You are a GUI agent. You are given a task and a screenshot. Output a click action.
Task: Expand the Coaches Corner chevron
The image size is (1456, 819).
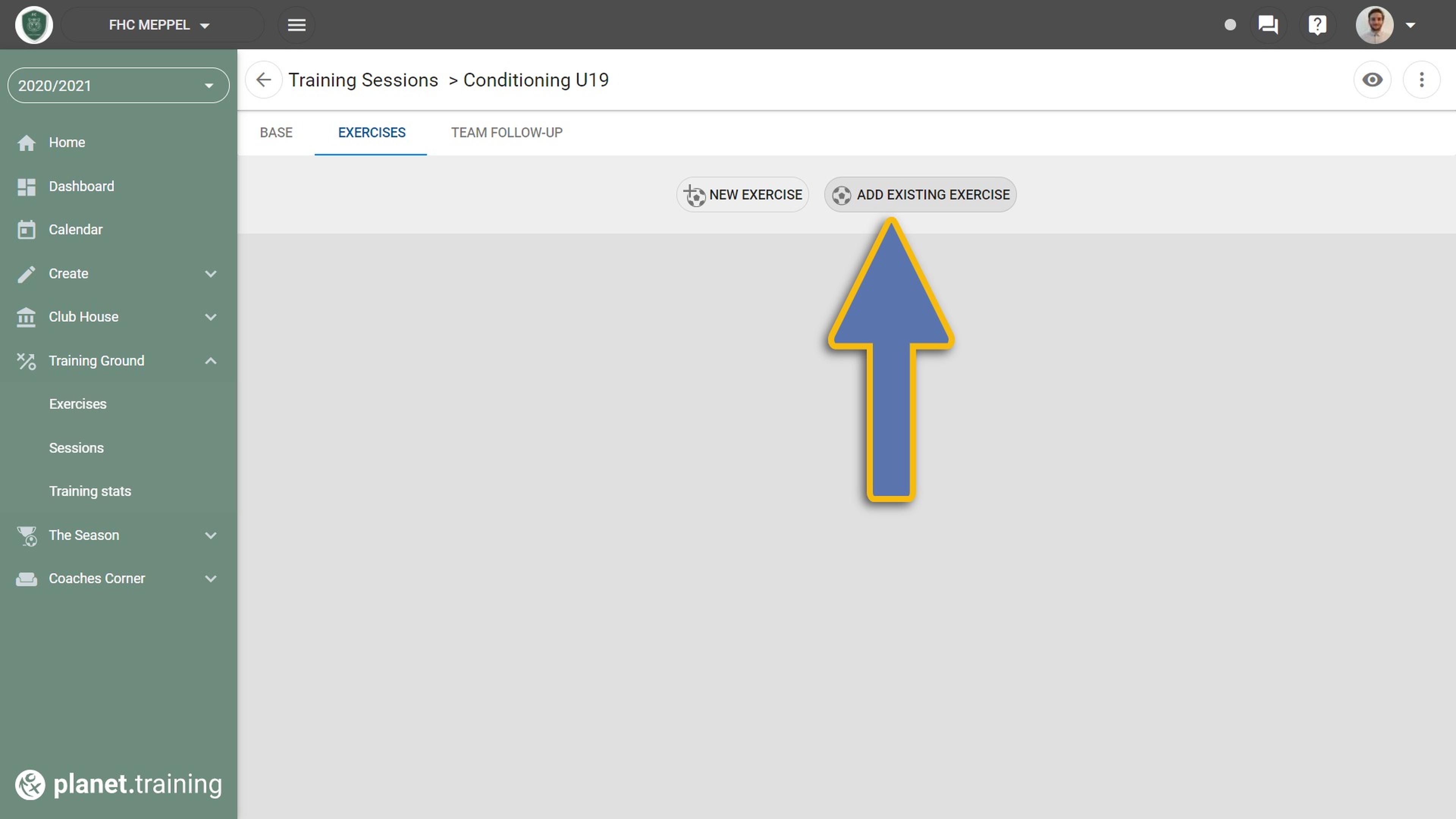[x=210, y=579]
